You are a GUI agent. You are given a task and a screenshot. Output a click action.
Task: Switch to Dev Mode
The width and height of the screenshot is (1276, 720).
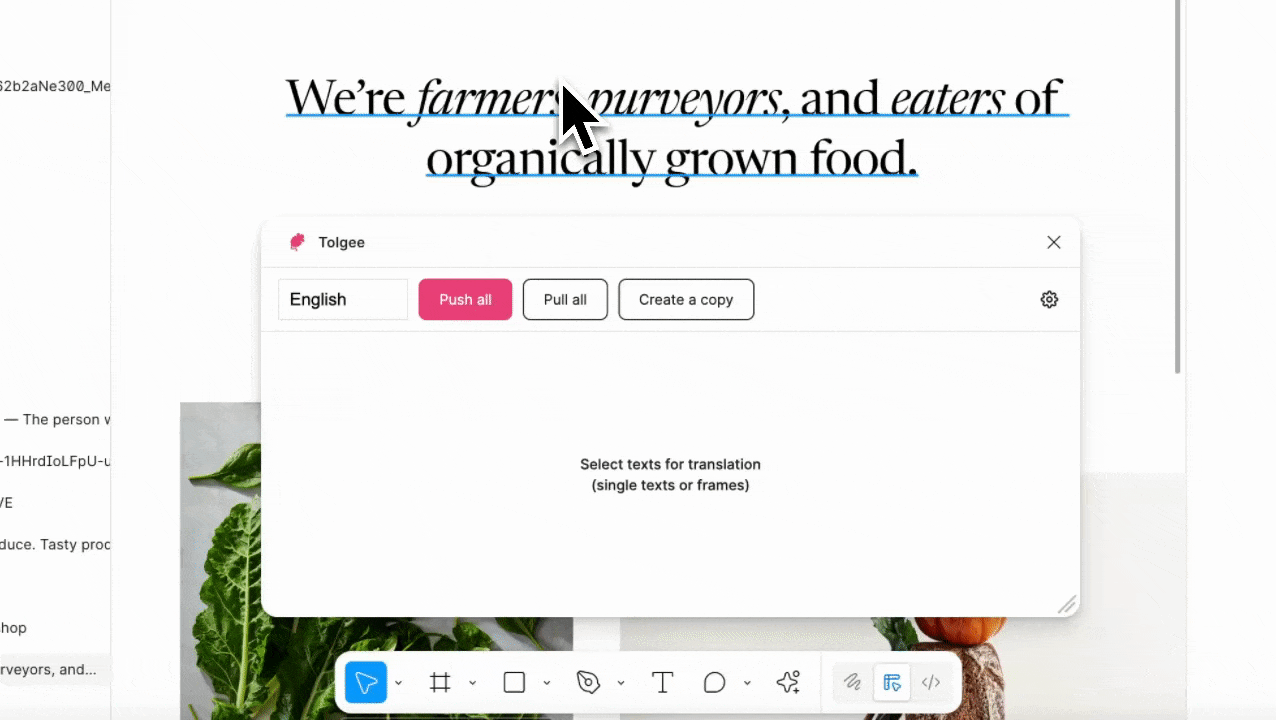click(x=931, y=683)
